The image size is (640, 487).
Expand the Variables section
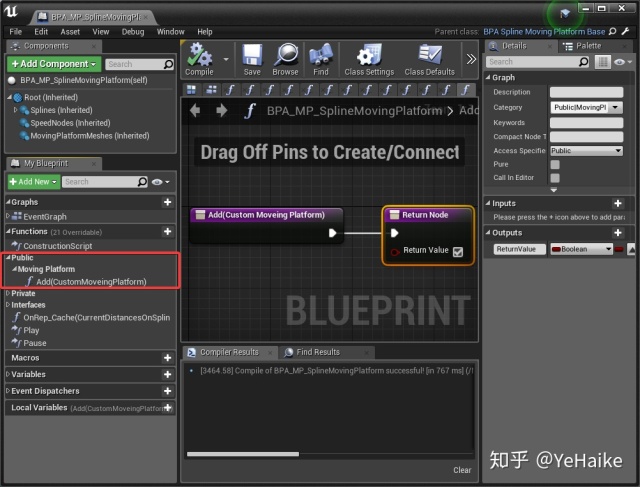pyautogui.click(x=8, y=374)
